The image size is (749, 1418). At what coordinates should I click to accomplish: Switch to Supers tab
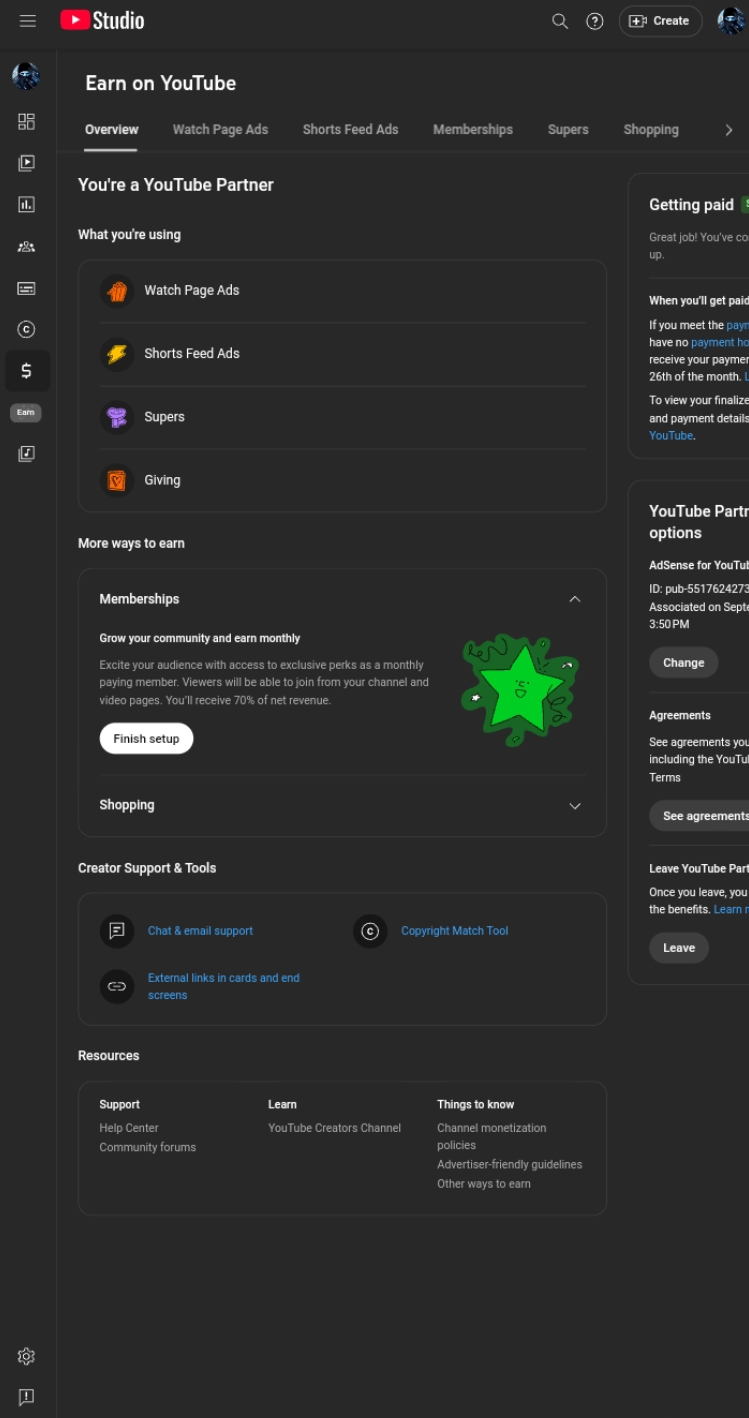pyautogui.click(x=568, y=130)
